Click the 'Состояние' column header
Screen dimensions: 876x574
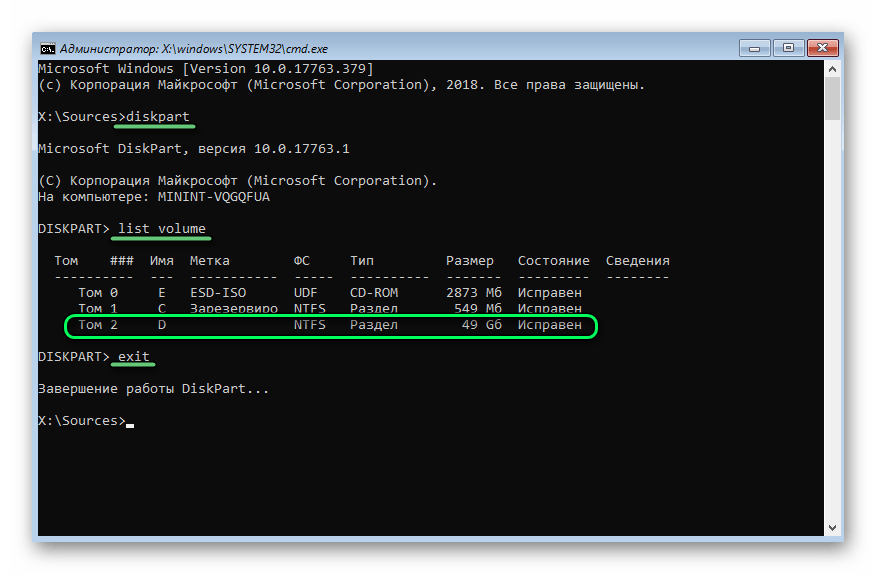pyautogui.click(x=554, y=261)
